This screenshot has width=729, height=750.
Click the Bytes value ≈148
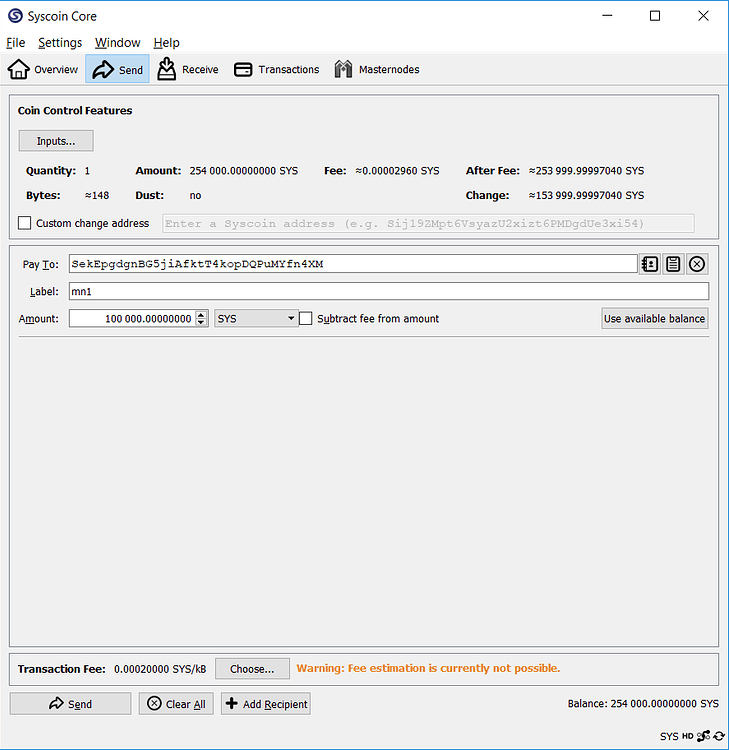click(x=97, y=195)
